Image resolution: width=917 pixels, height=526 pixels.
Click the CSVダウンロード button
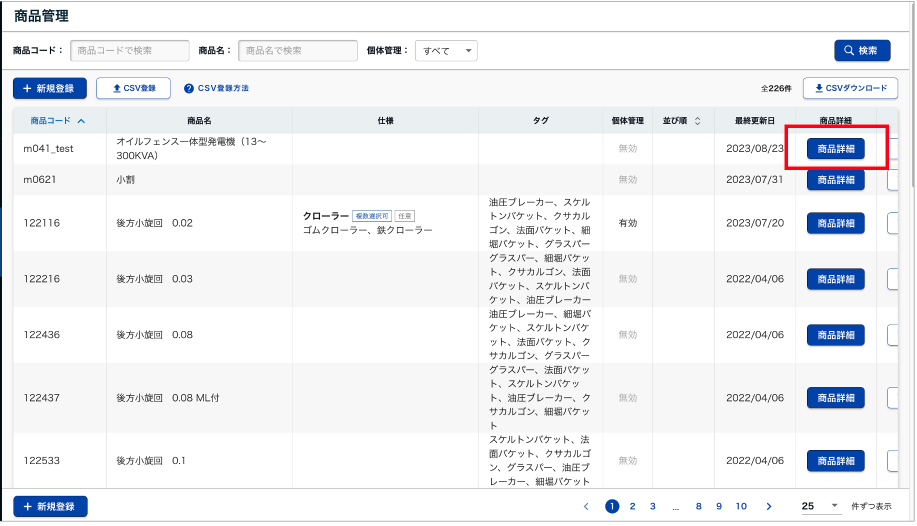point(850,88)
